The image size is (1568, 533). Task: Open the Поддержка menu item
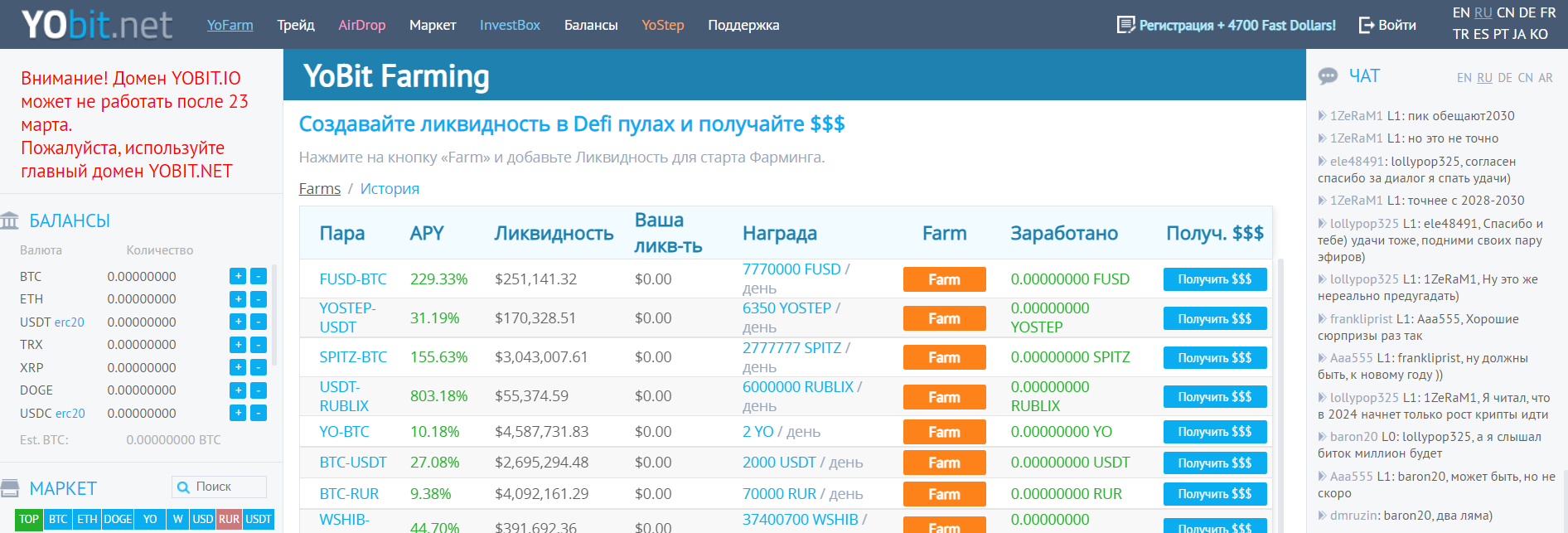[x=743, y=25]
